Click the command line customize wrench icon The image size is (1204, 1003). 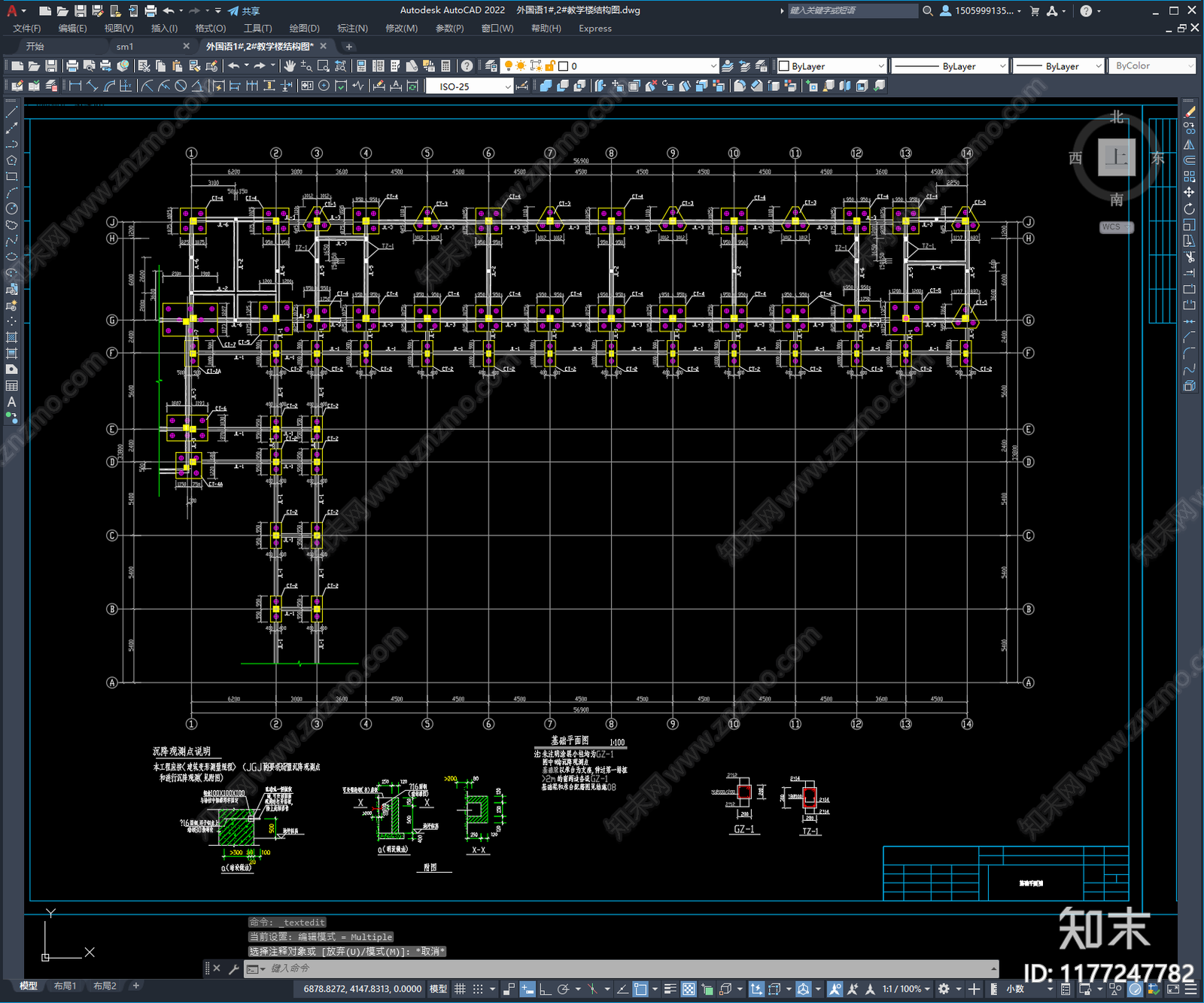(234, 968)
